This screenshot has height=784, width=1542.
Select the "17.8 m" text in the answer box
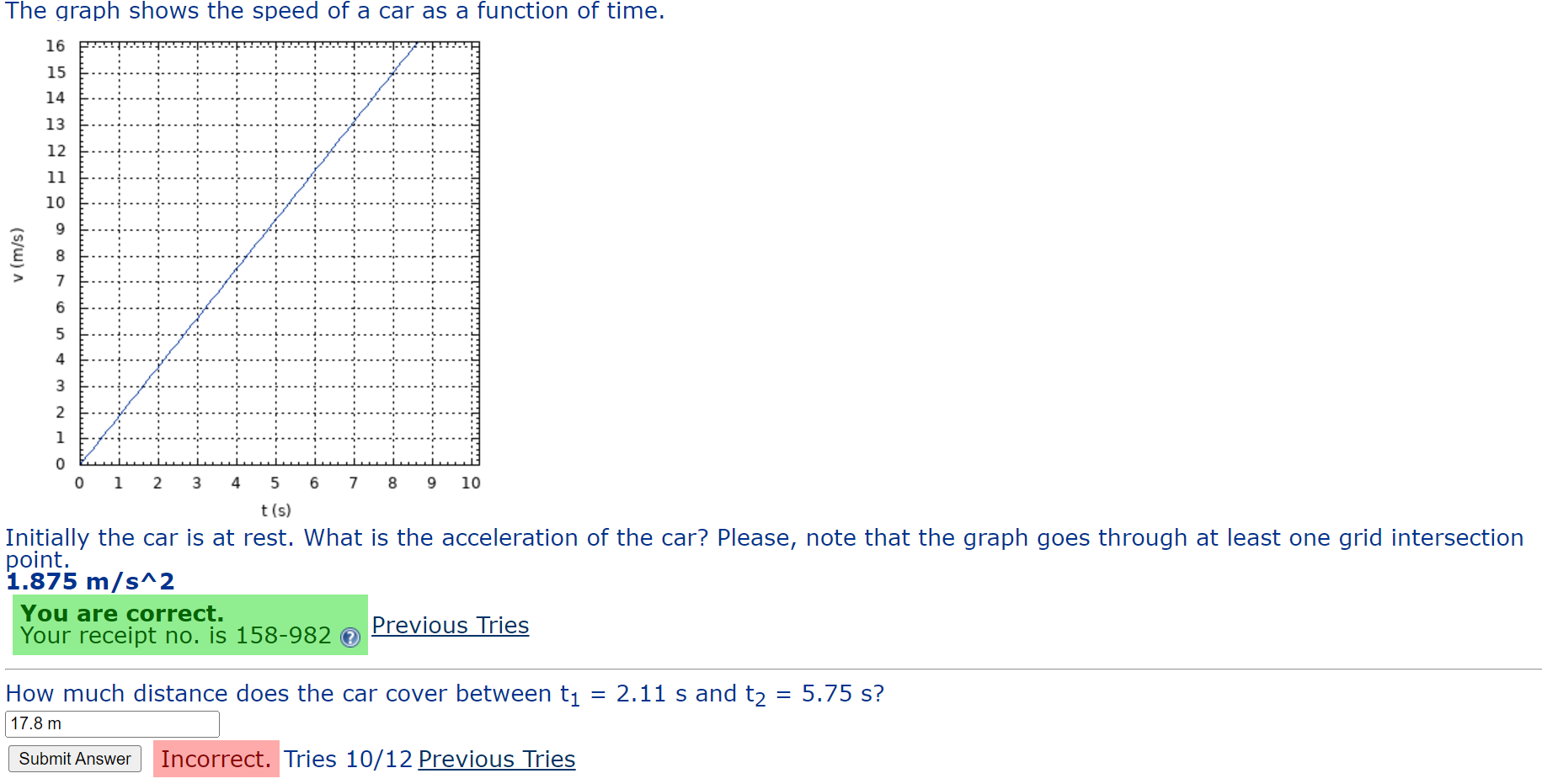pyautogui.click(x=35, y=723)
